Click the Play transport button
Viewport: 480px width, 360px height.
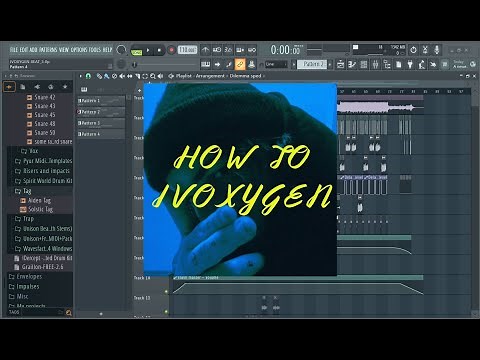(x=148, y=50)
